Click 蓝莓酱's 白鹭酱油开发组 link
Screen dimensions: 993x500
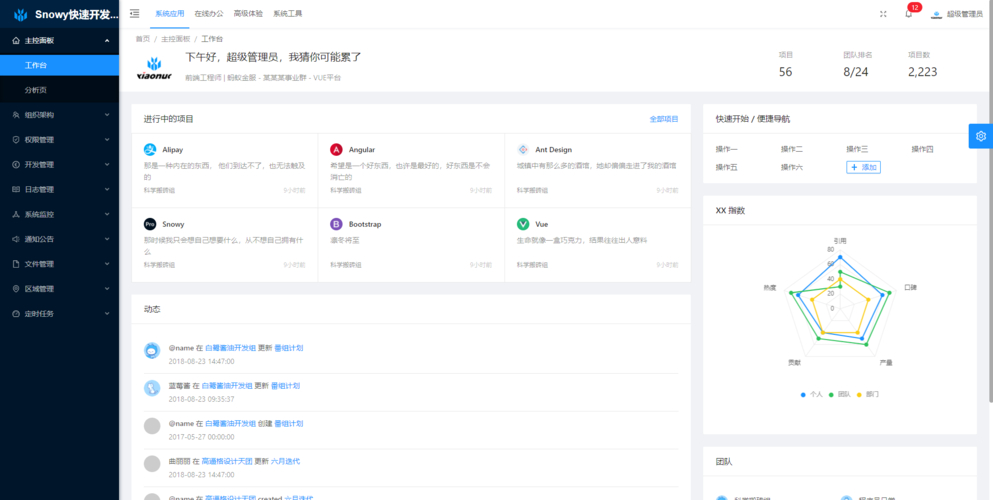[x=227, y=386]
